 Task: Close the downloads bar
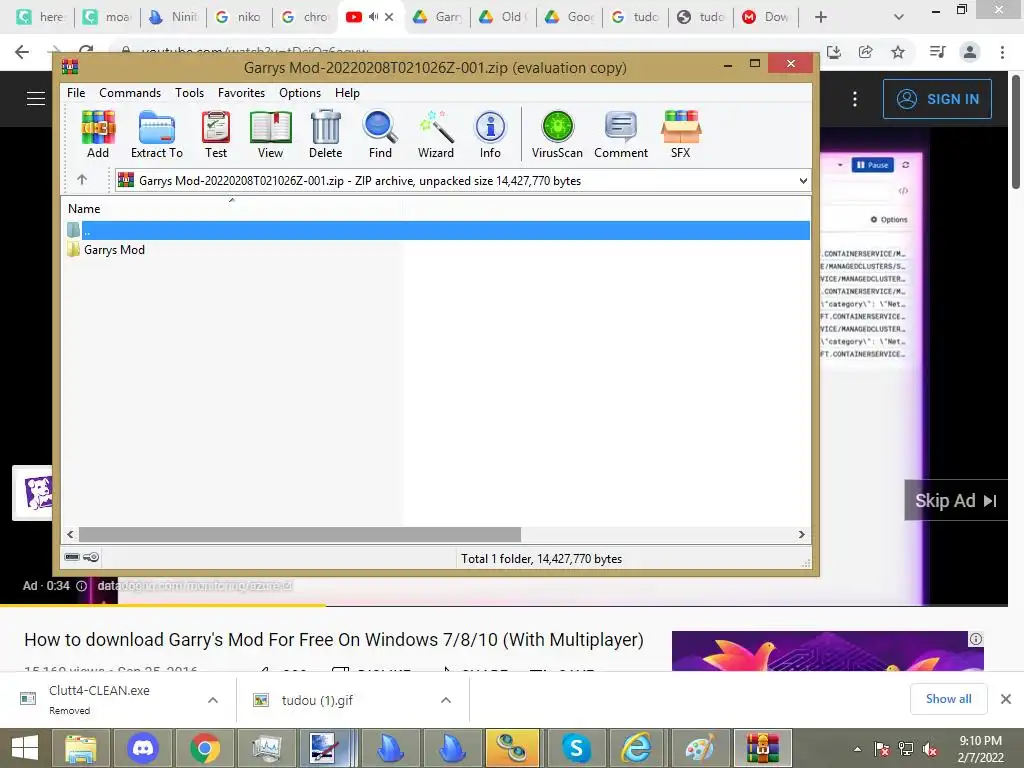1006,699
